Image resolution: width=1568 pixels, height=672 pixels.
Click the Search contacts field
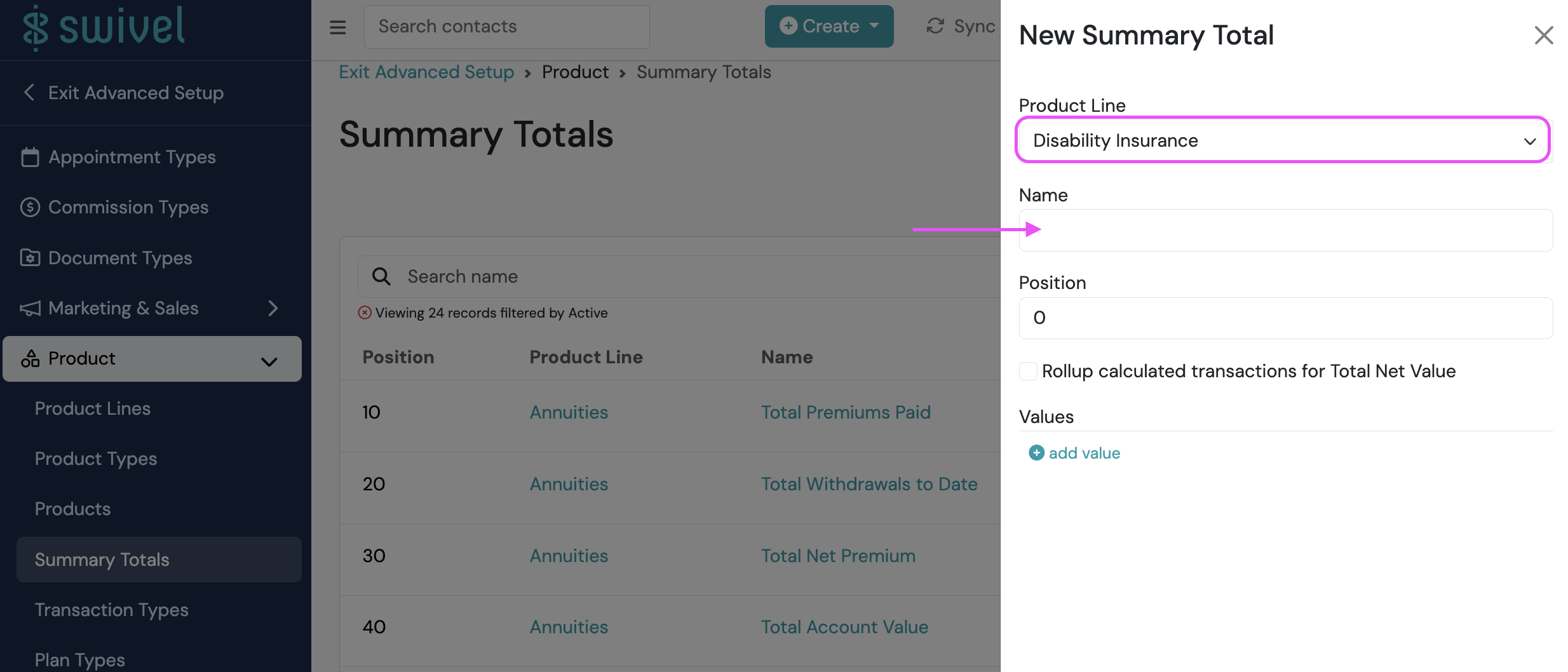[x=506, y=27]
